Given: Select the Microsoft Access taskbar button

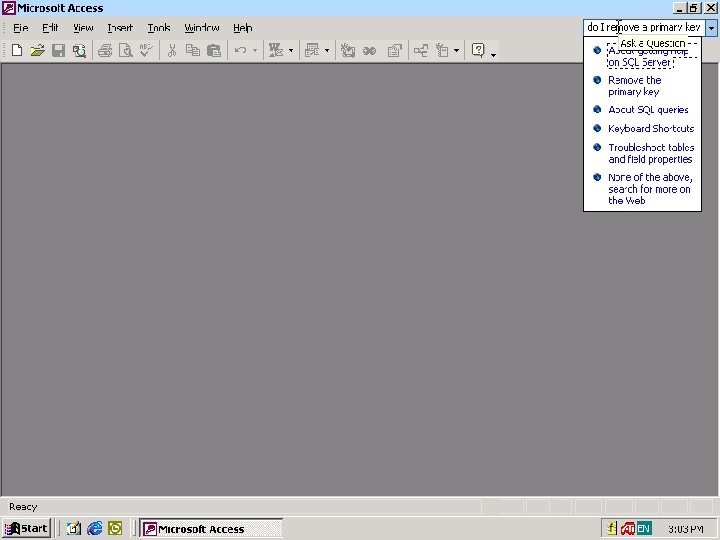Looking at the screenshot, I should click(211, 529).
